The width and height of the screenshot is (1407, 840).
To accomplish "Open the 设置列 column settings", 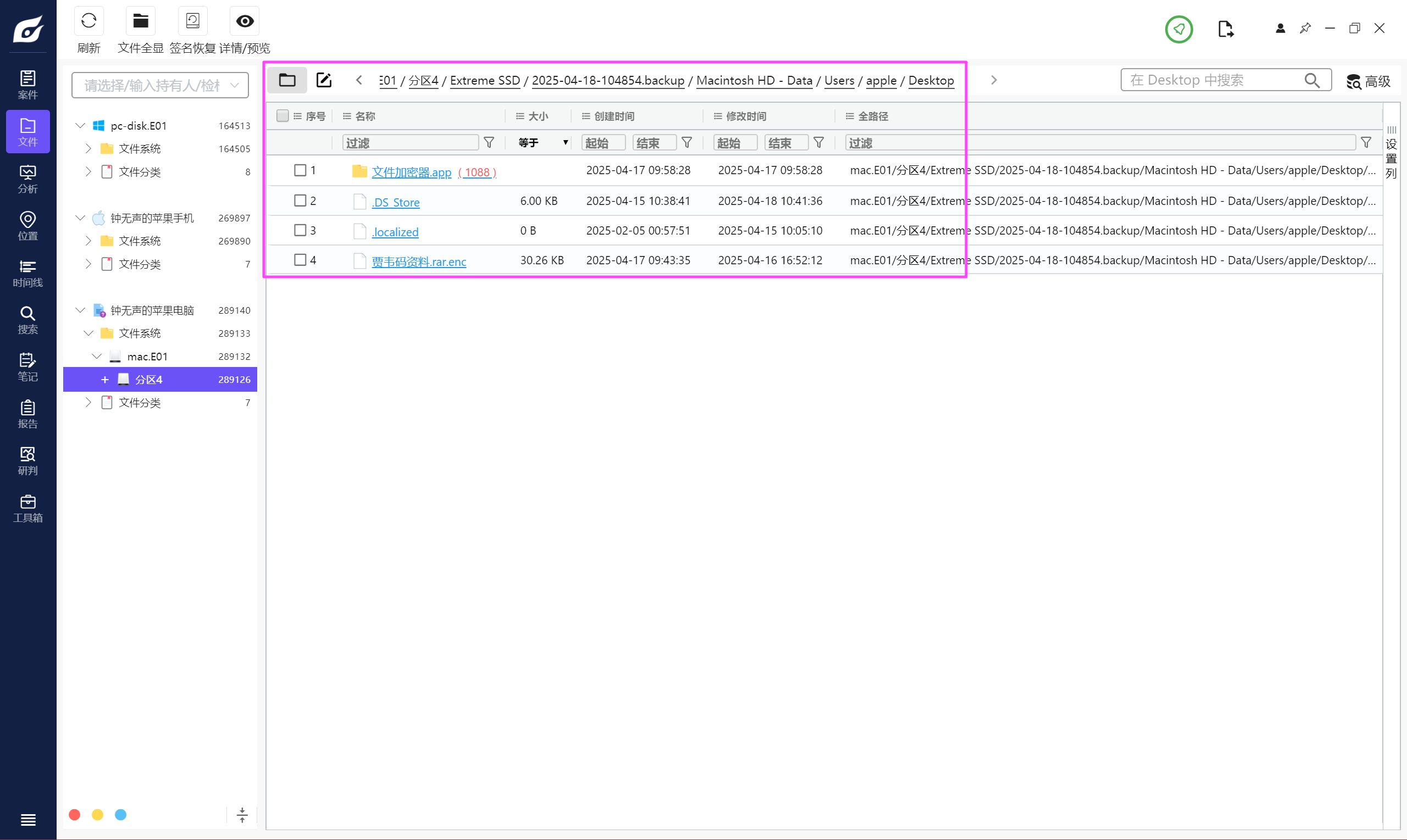I will click(1392, 153).
